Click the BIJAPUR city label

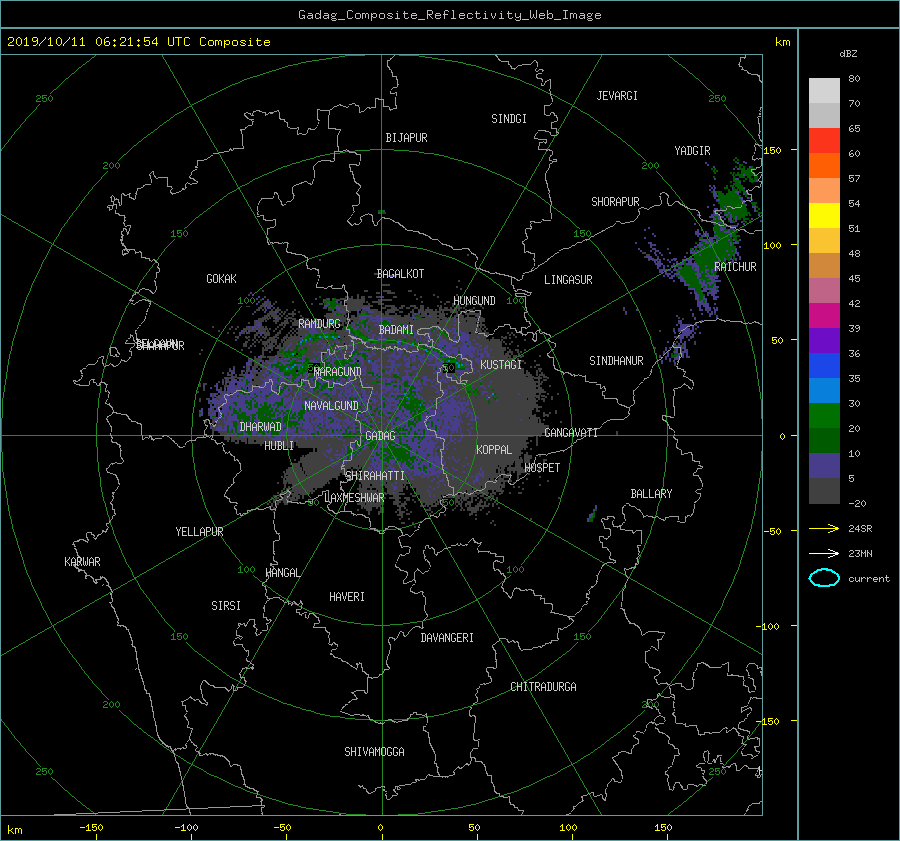coord(406,138)
